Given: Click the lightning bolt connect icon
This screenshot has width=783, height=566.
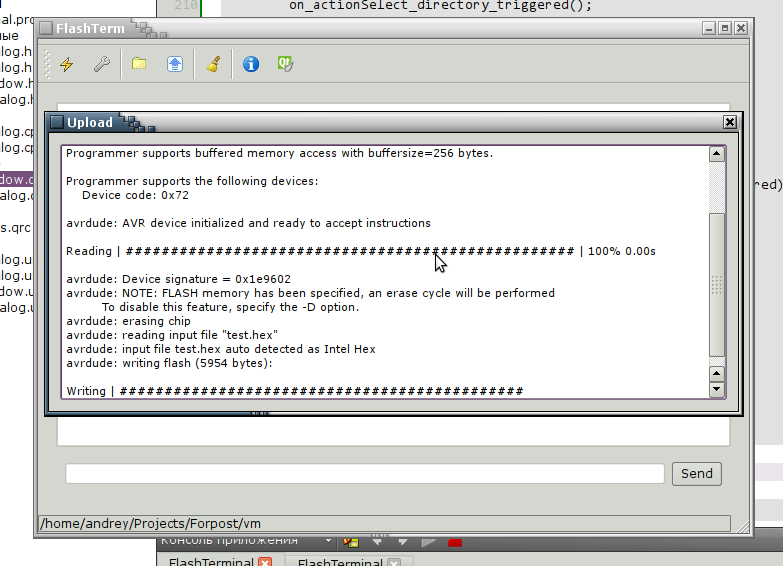Looking at the screenshot, I should click(x=67, y=64).
